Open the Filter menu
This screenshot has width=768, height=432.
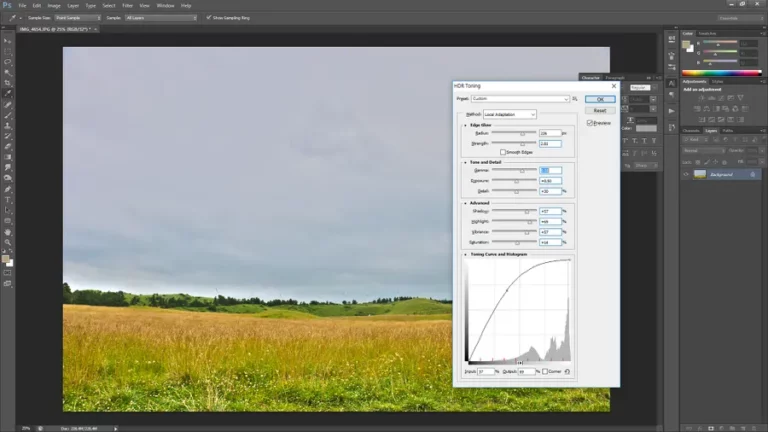click(127, 5)
